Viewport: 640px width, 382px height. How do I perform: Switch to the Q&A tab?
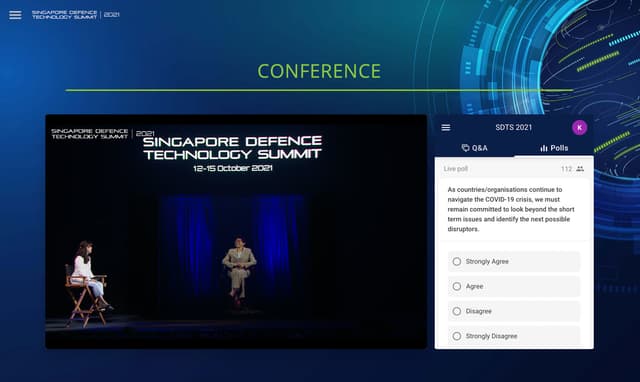(x=474, y=148)
